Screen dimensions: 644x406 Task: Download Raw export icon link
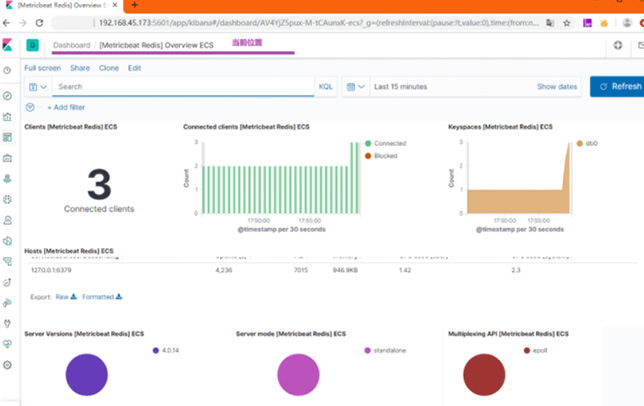tap(66, 297)
